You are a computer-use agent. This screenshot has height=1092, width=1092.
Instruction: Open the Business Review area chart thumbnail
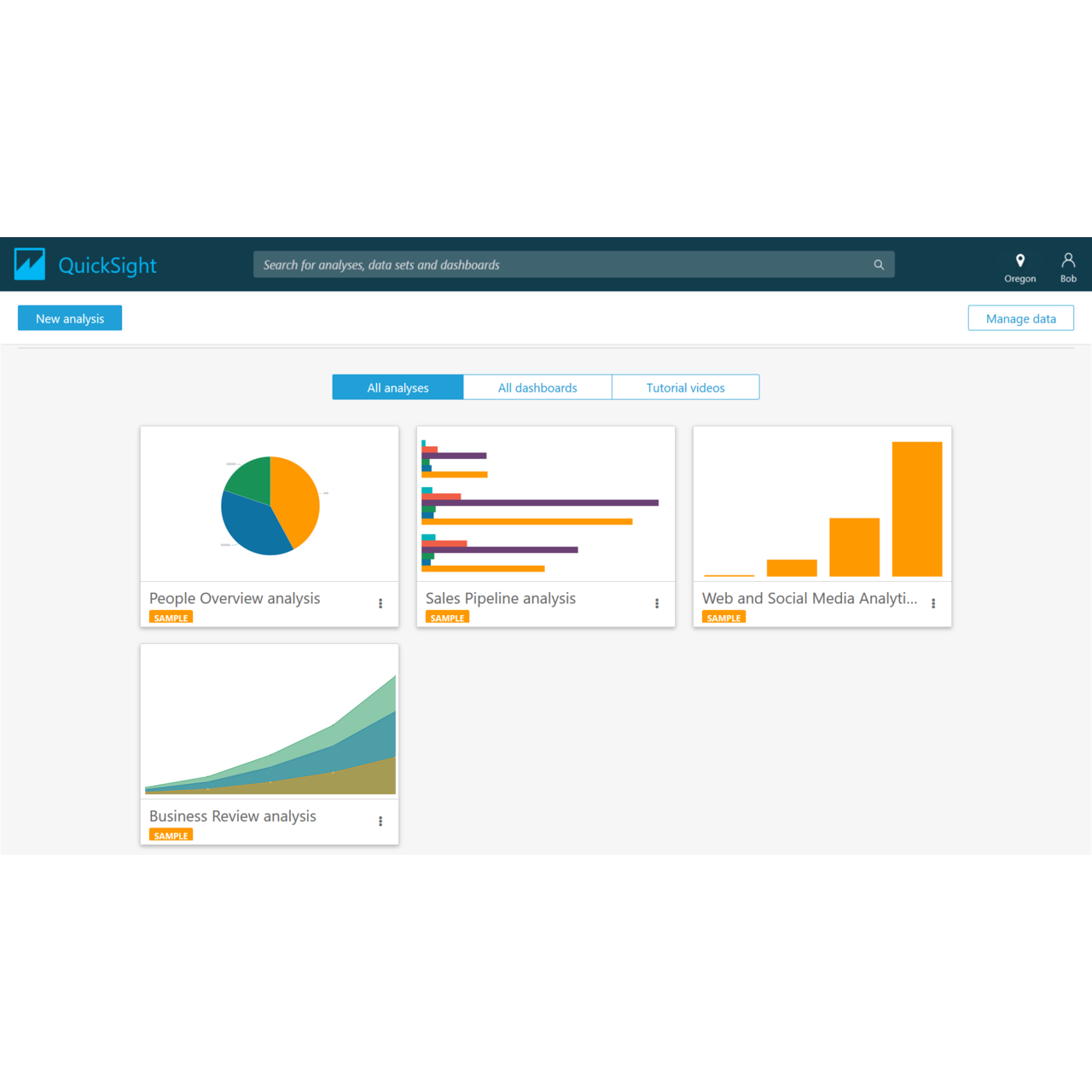pyautogui.click(x=269, y=721)
